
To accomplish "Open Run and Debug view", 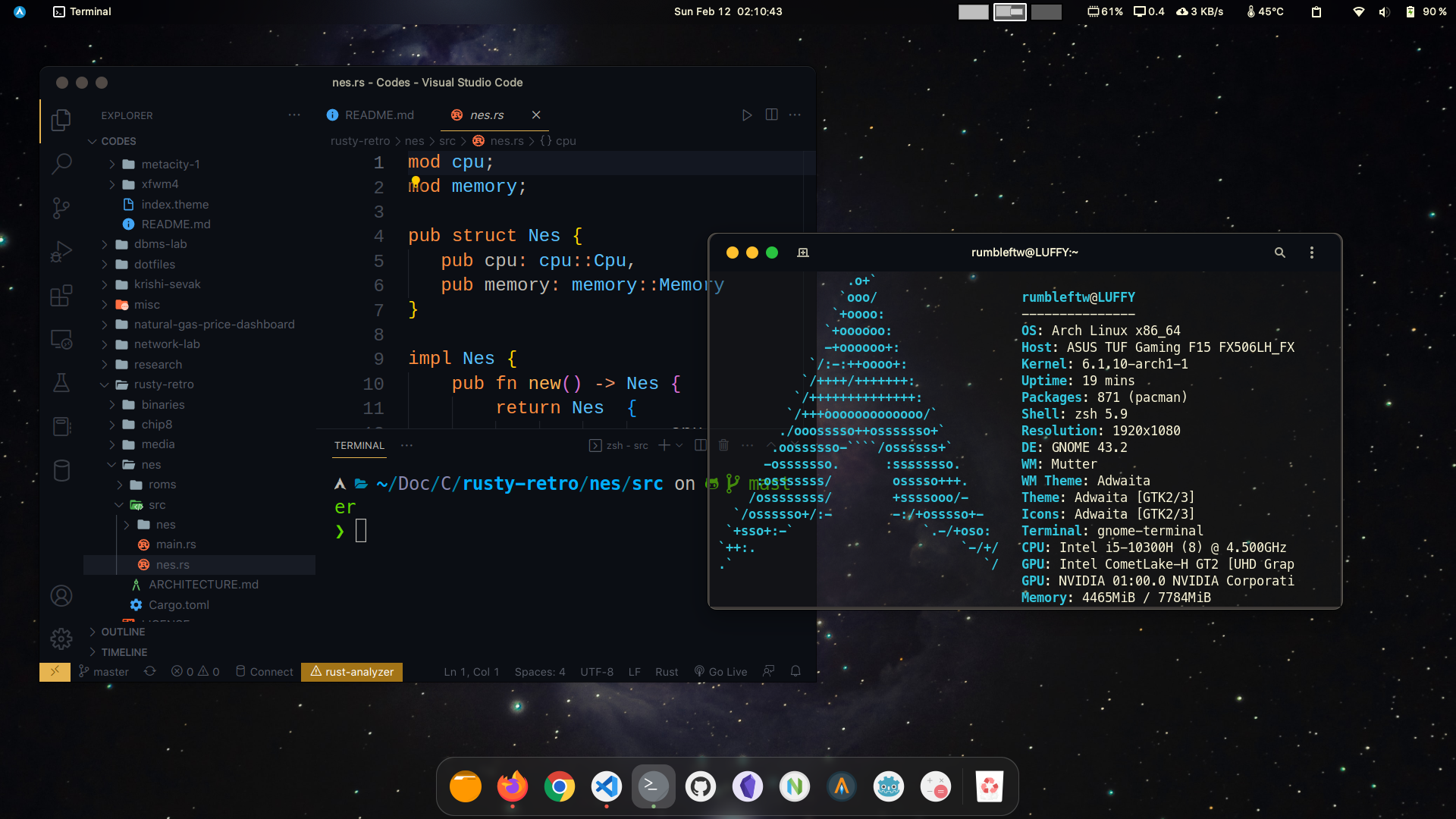I will [61, 251].
